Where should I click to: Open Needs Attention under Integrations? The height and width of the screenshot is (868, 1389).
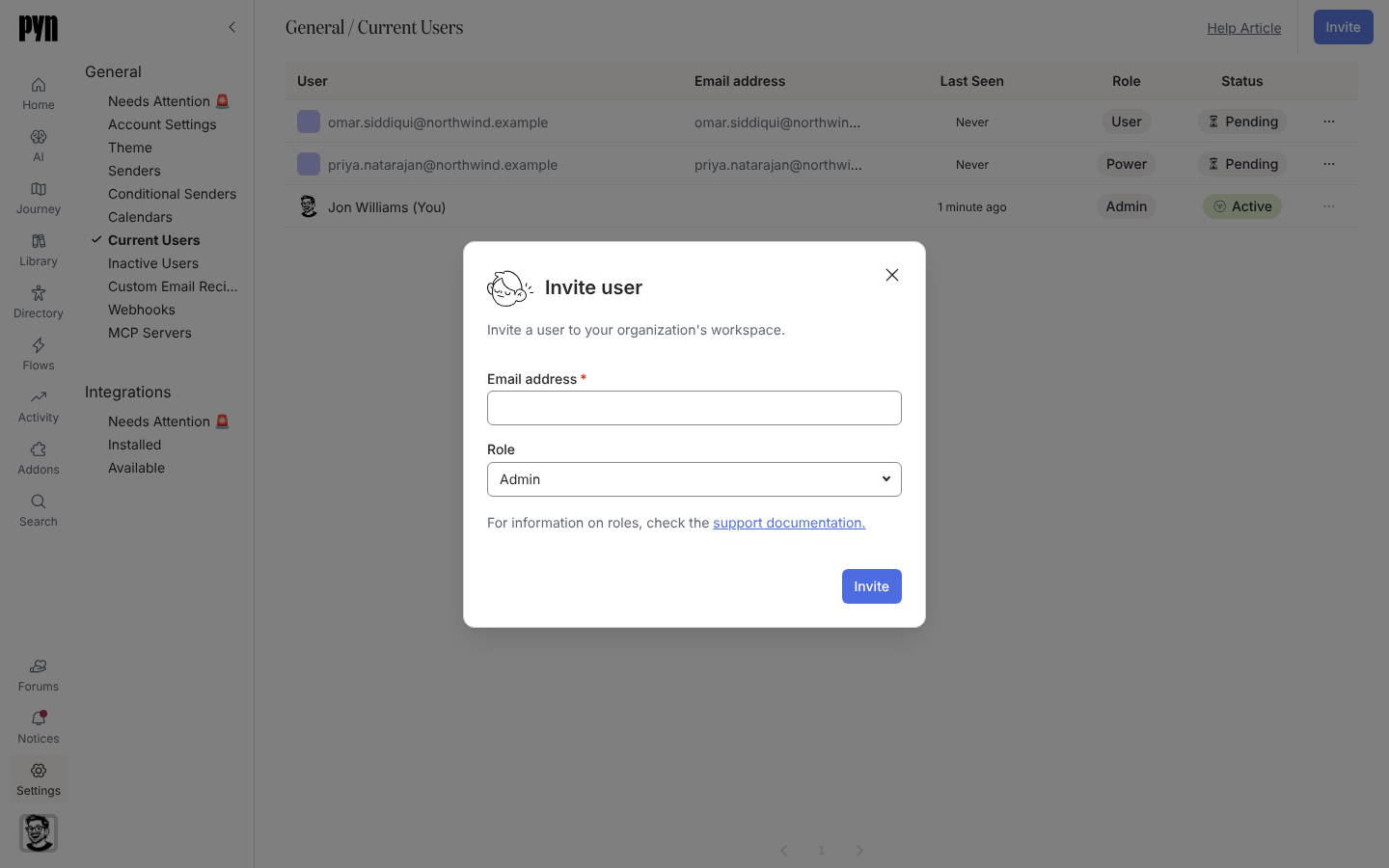point(169,421)
